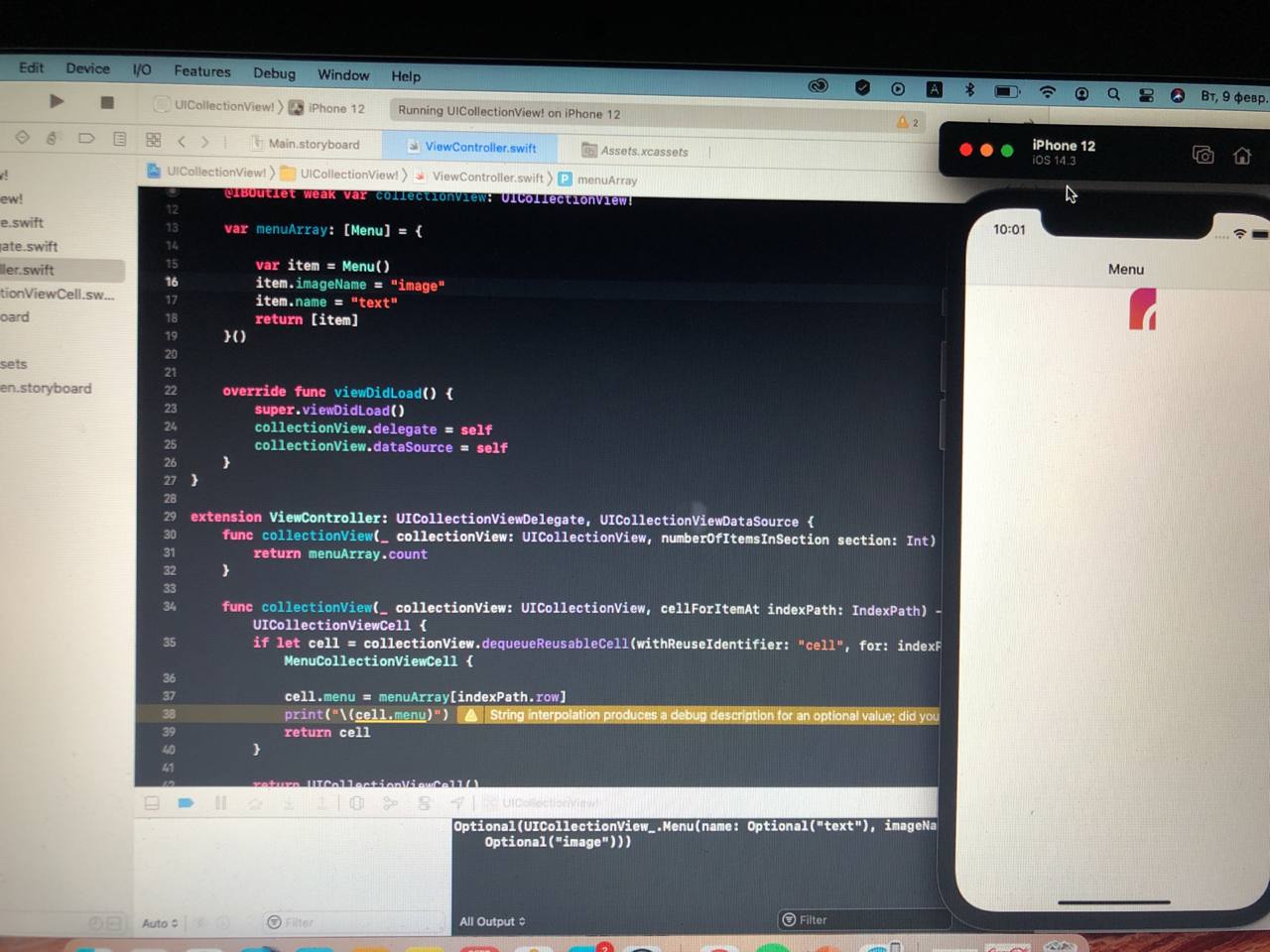Open Siri from the menu bar
This screenshot has width=1270, height=952.
[x=1178, y=95]
